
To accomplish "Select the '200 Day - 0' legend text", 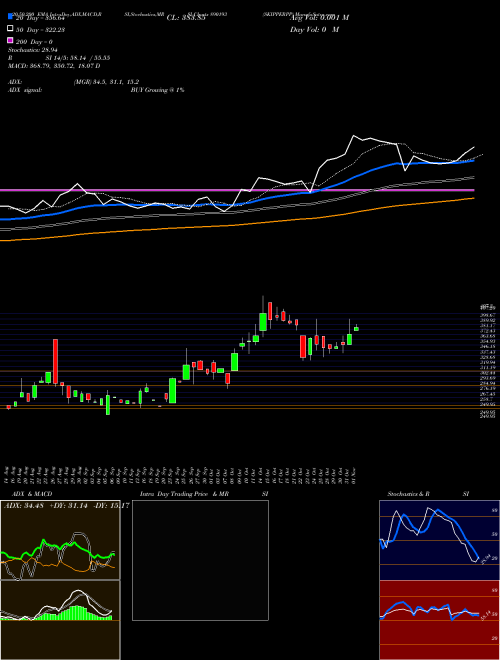I will pos(34,42).
